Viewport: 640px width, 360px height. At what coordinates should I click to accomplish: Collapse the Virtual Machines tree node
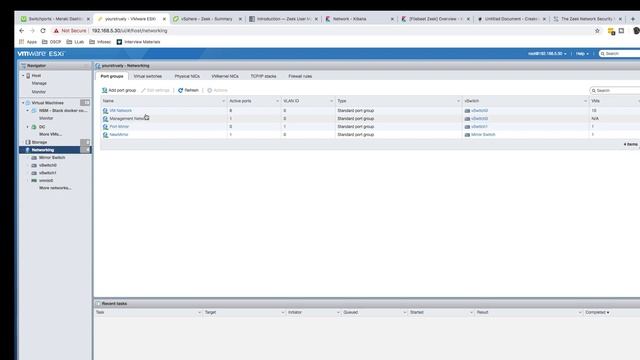pyautogui.click(x=23, y=103)
